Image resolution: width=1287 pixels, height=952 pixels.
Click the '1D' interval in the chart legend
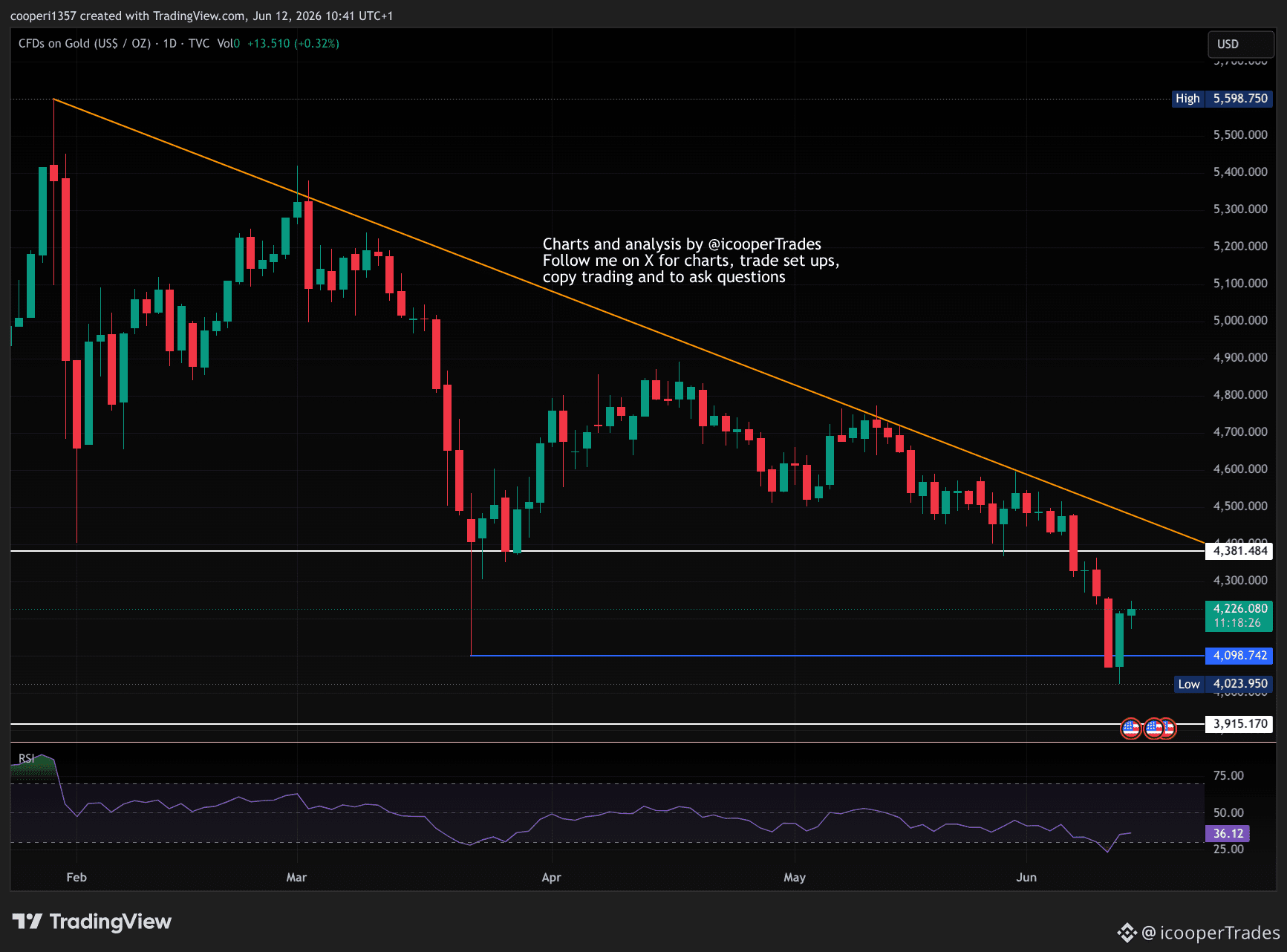170,44
